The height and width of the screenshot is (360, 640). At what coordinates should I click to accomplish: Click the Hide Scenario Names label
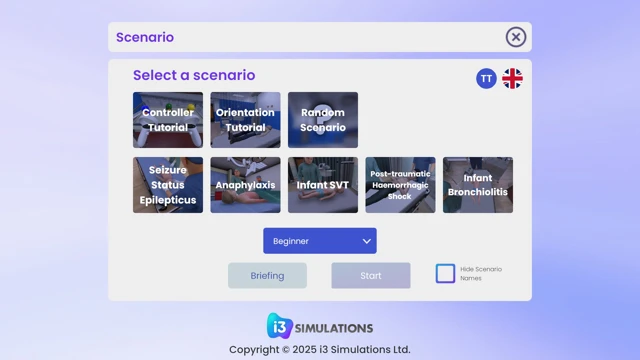pos(481,273)
